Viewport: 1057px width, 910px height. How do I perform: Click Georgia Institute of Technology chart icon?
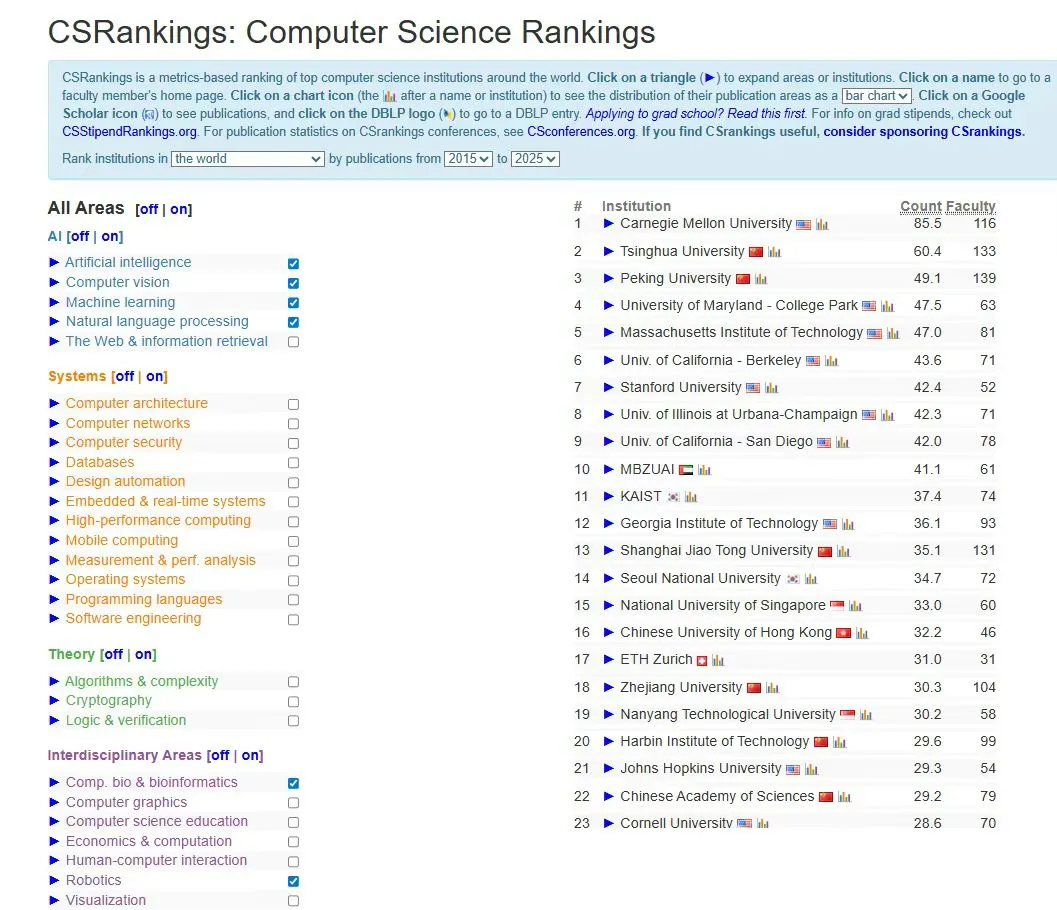(848, 524)
